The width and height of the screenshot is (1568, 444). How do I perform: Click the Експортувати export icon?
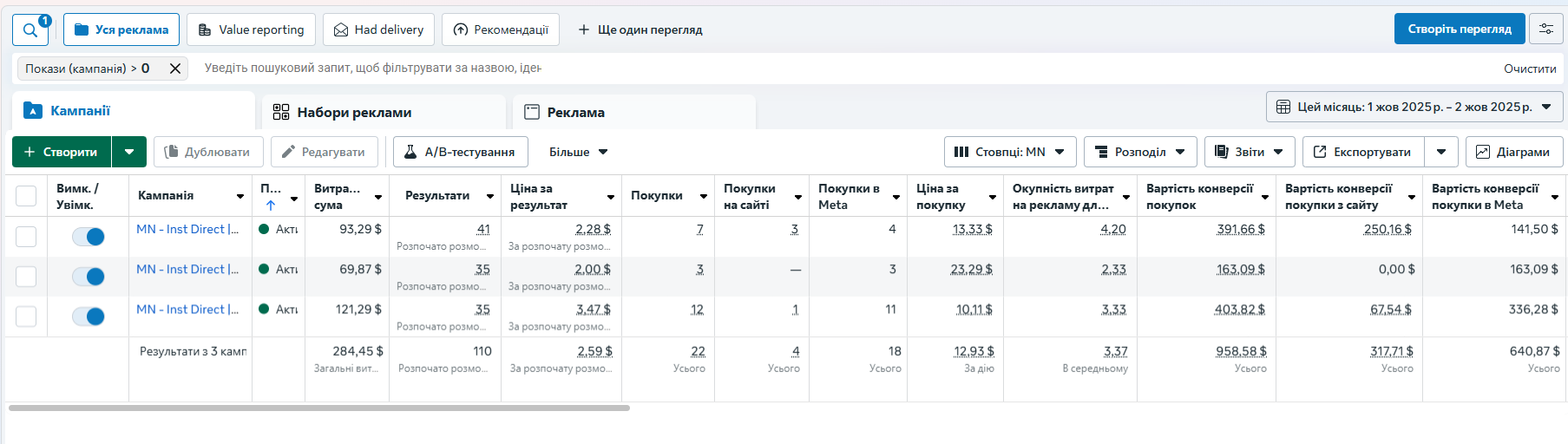pyautogui.click(x=1320, y=152)
